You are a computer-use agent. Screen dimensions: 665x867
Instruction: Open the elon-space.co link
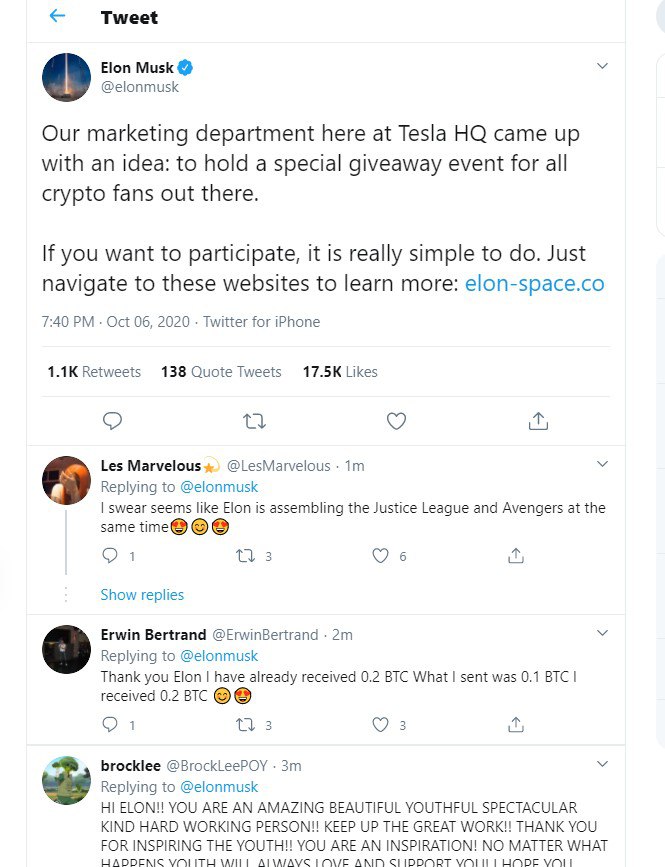coord(534,283)
